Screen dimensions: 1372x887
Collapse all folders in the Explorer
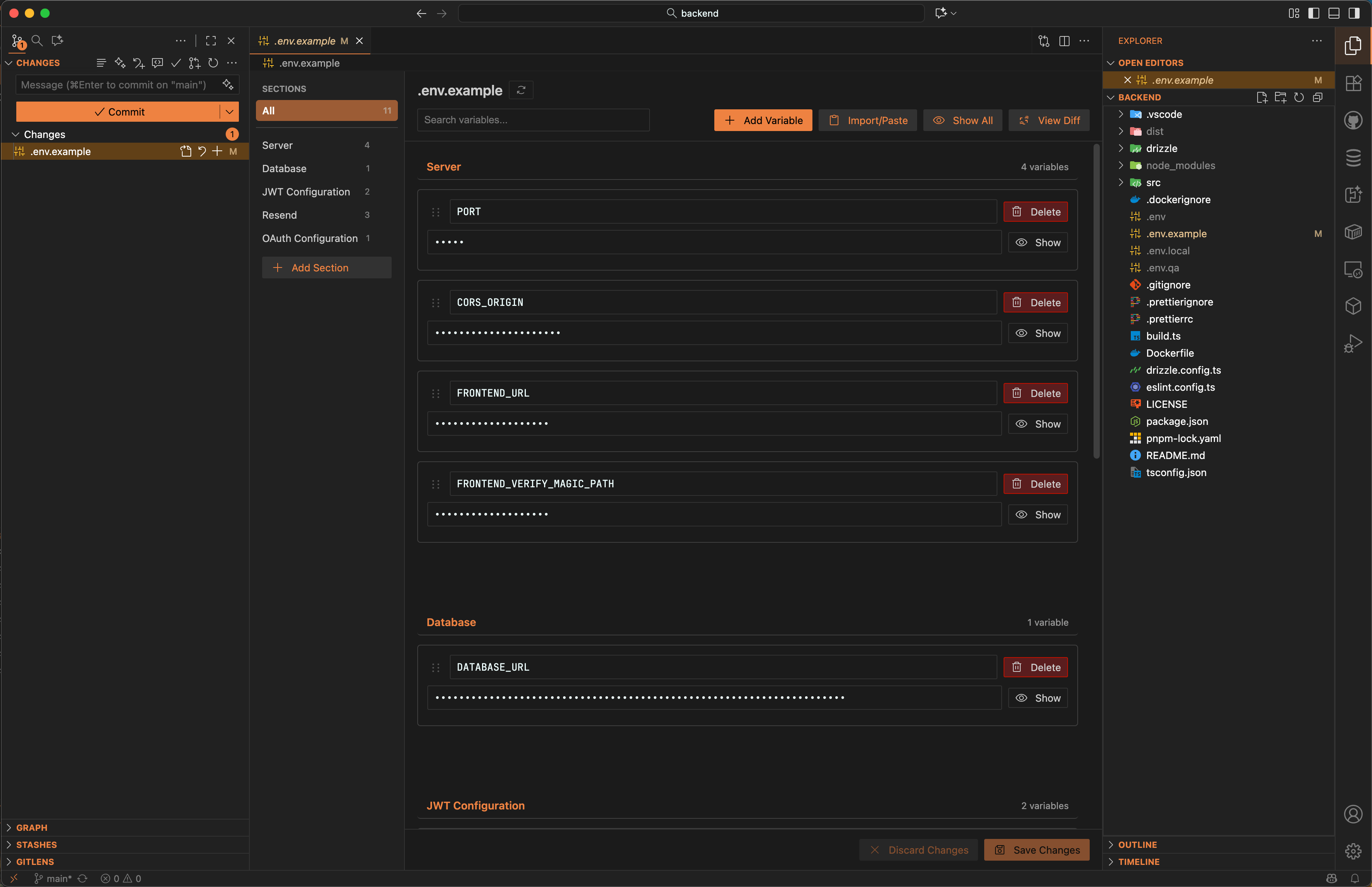pyautogui.click(x=1318, y=97)
